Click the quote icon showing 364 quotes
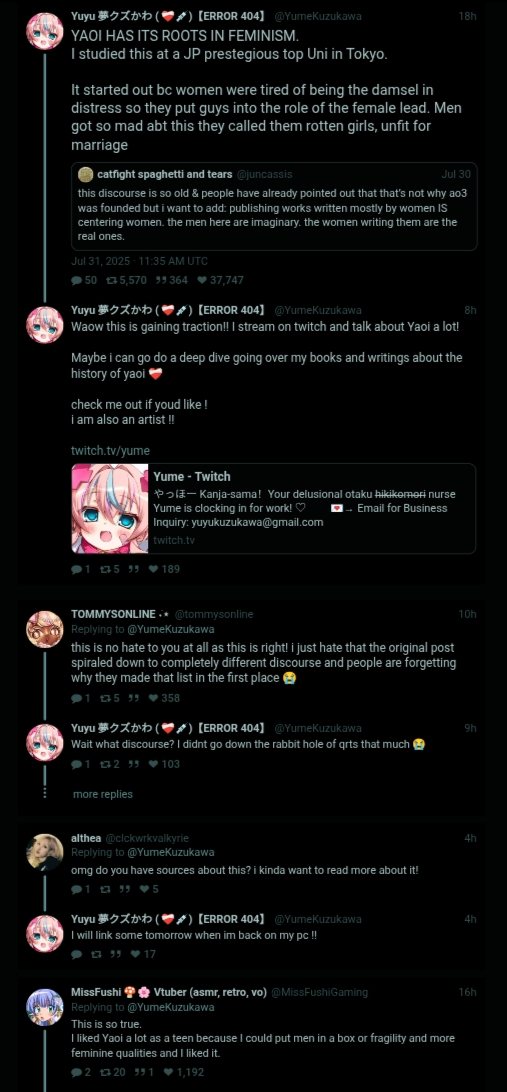507x1092 pixels. [160, 280]
